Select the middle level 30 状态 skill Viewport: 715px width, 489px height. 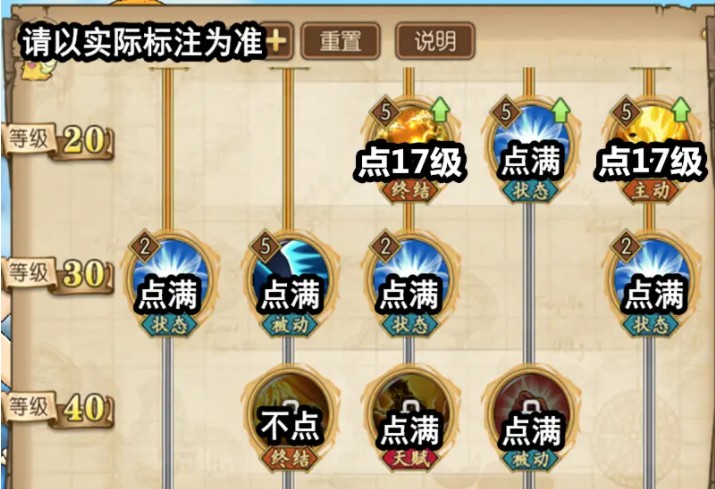409,283
